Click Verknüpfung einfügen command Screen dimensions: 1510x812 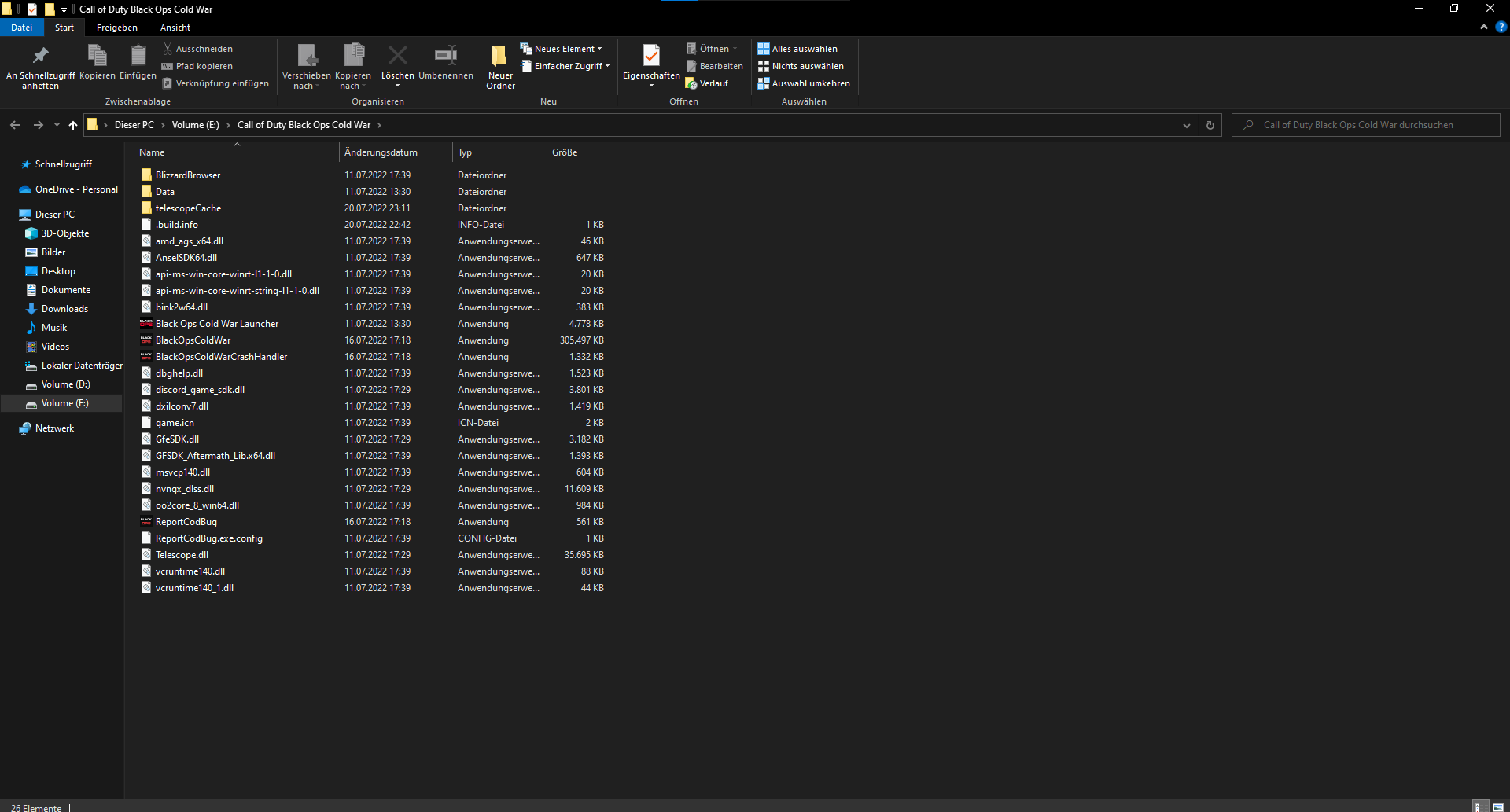[215, 83]
